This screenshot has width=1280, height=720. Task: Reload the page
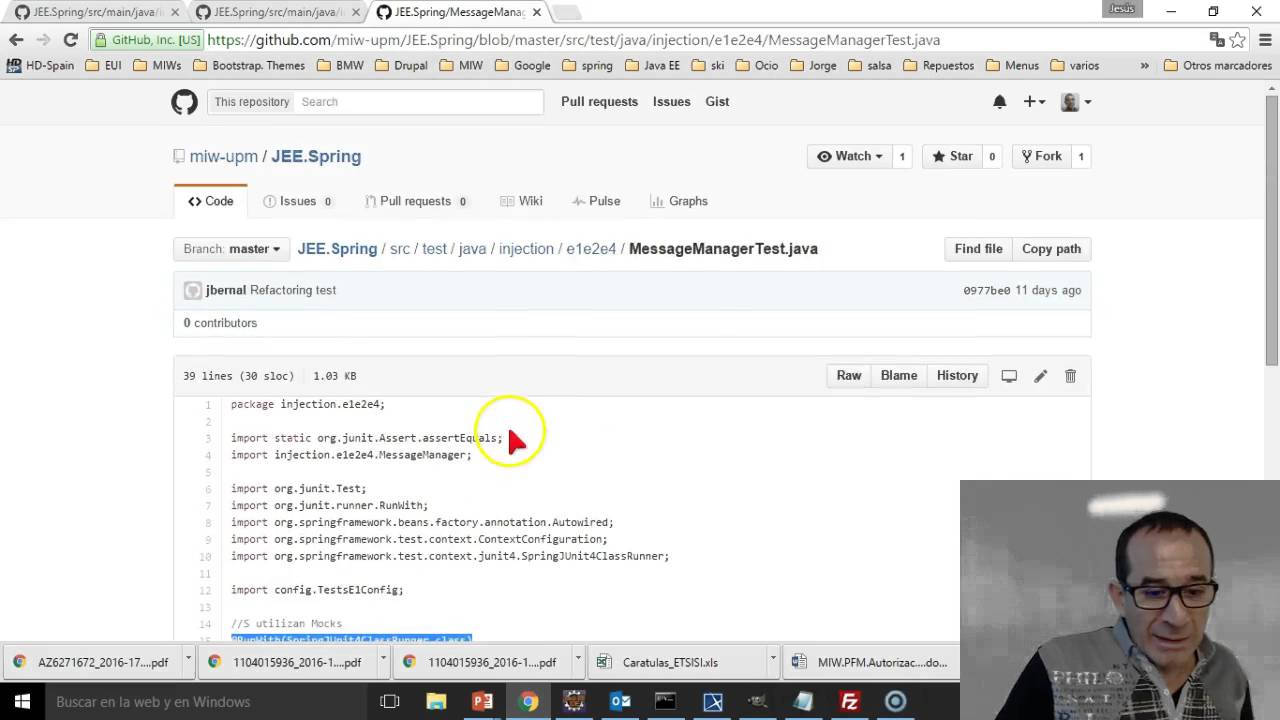click(x=70, y=40)
